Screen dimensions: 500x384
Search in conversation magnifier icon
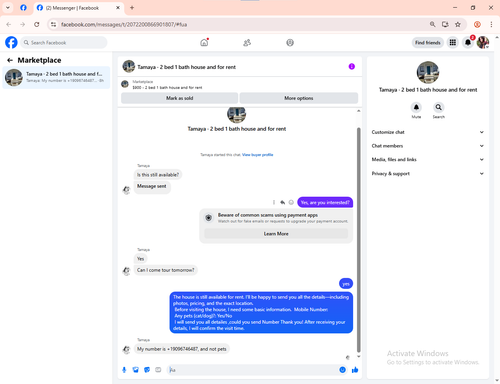click(439, 107)
